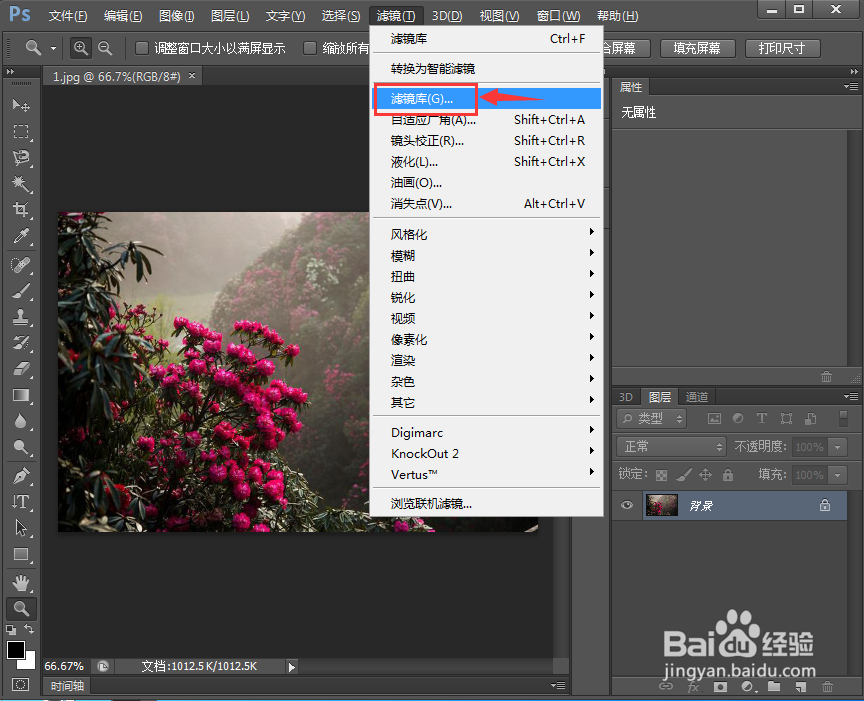
Task: Hide the Background layer visibility eye
Action: [627, 505]
